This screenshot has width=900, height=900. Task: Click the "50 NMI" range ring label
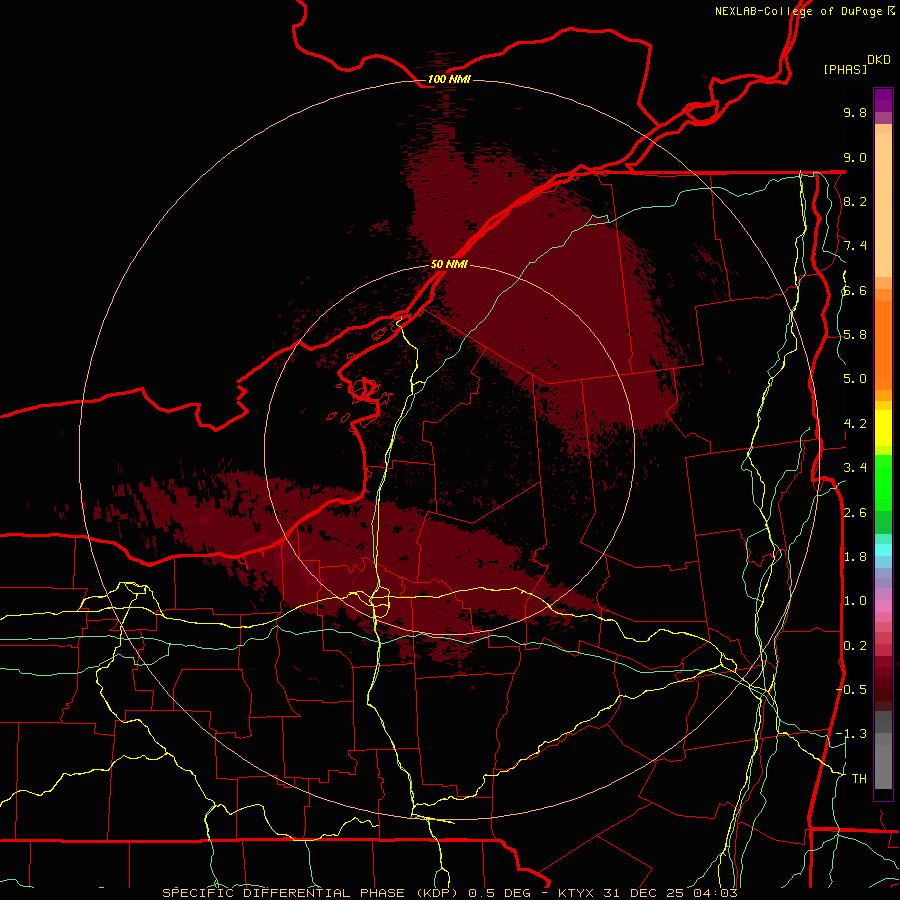[449, 264]
